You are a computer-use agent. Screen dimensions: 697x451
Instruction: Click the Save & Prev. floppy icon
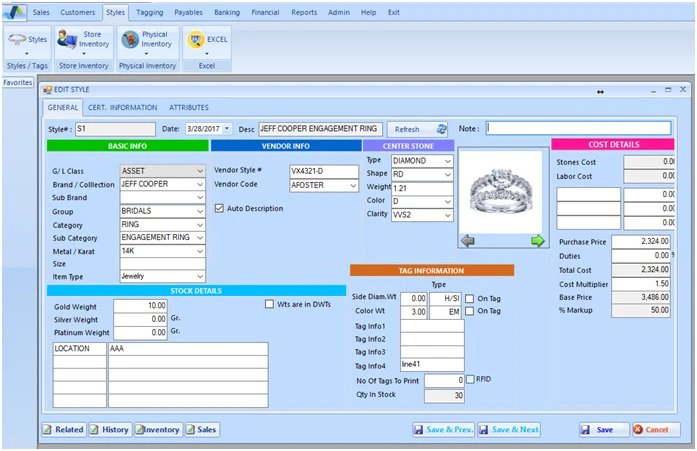click(418, 430)
